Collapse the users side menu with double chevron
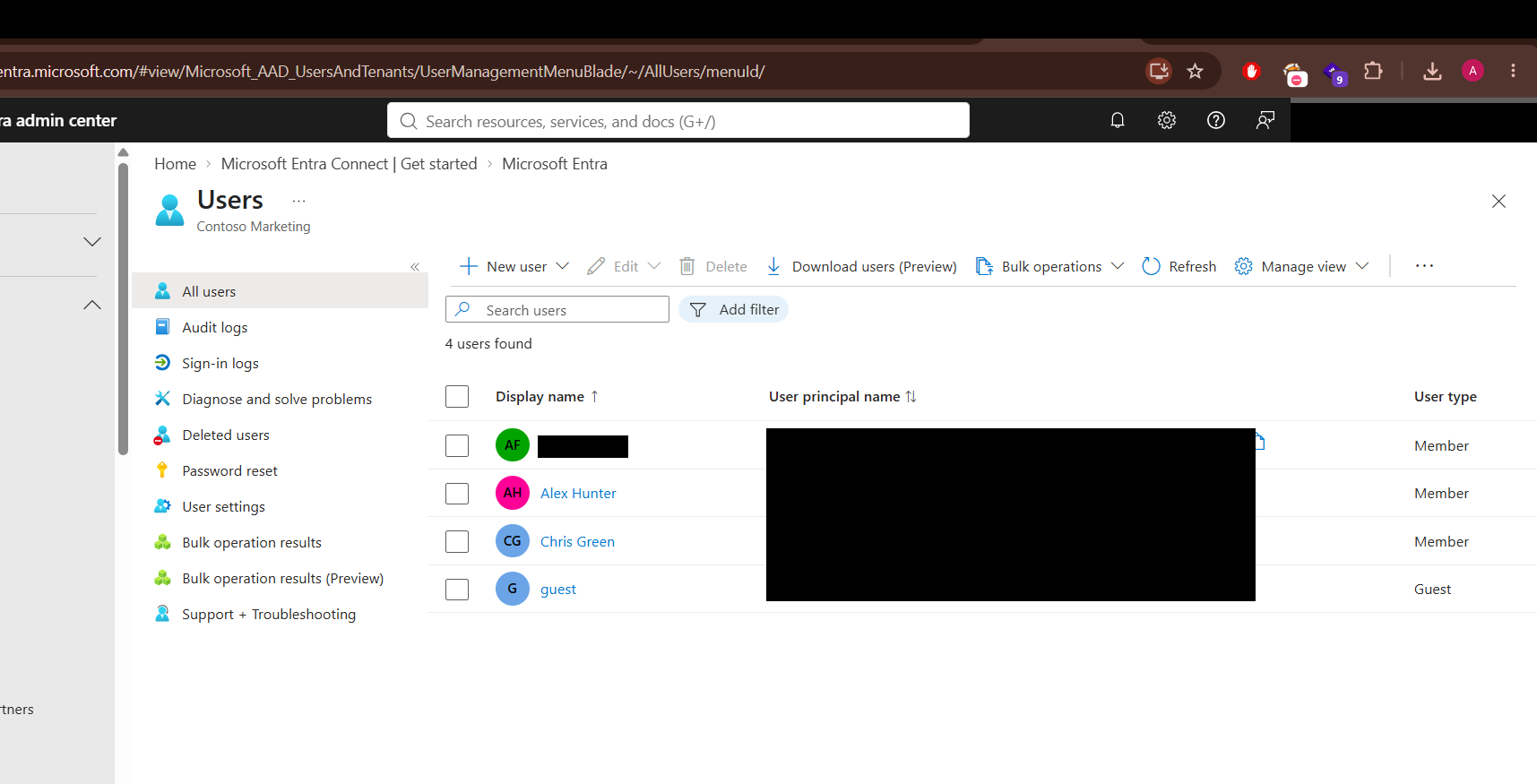The width and height of the screenshot is (1537, 784). coord(415,267)
